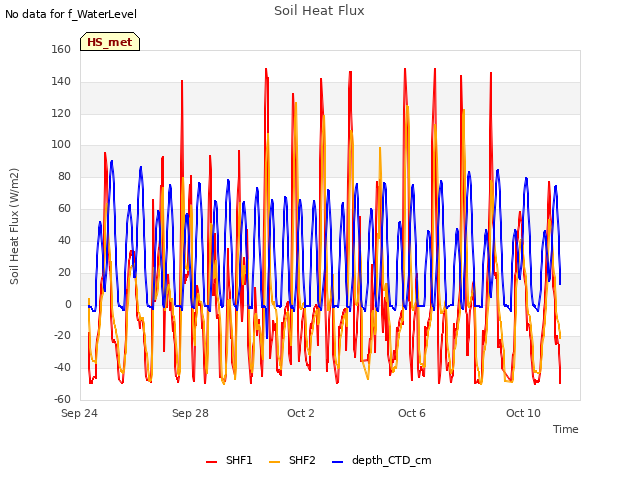Click the 80 y-axis tick label

click(64, 176)
